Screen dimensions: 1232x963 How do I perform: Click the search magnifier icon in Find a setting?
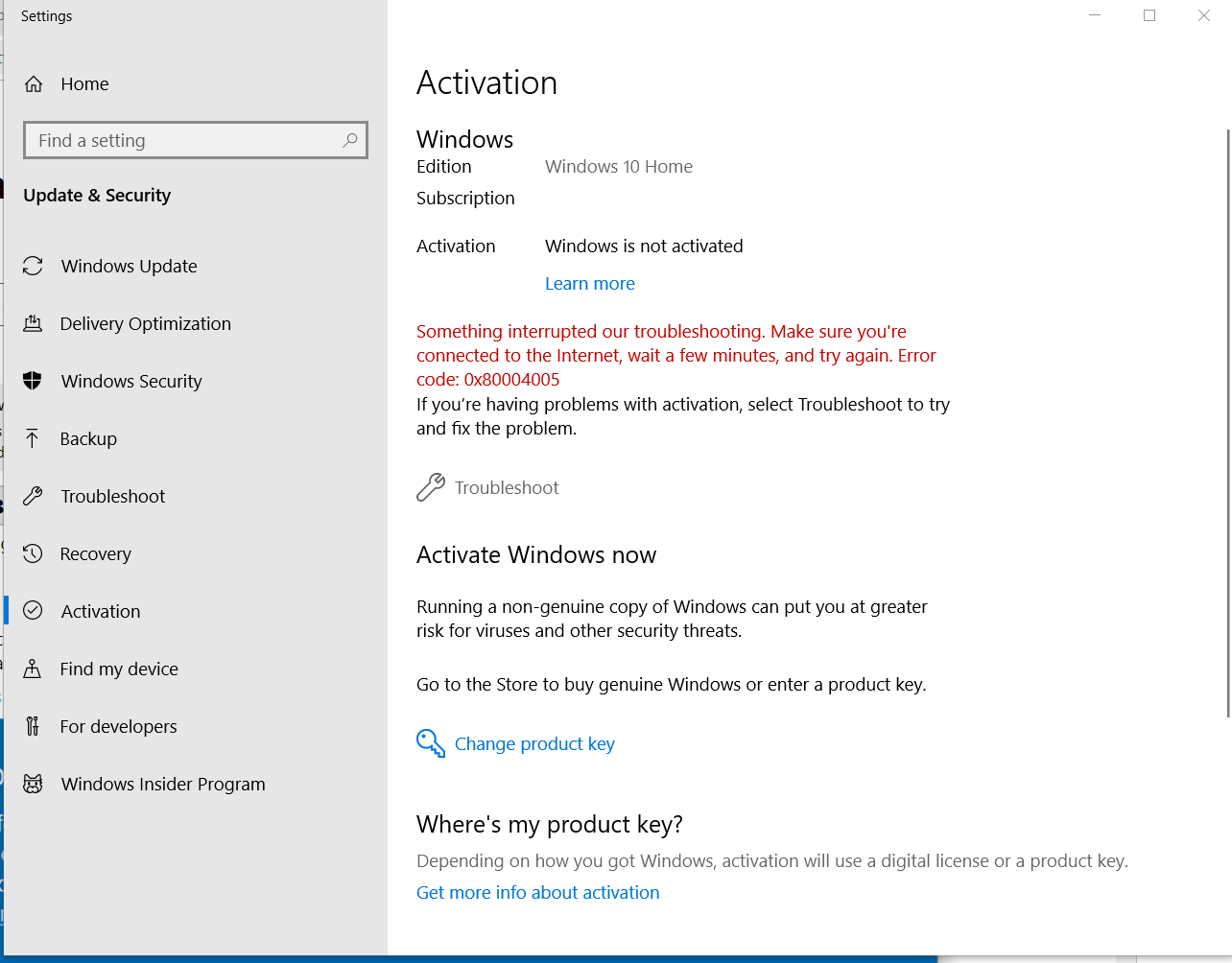(350, 140)
